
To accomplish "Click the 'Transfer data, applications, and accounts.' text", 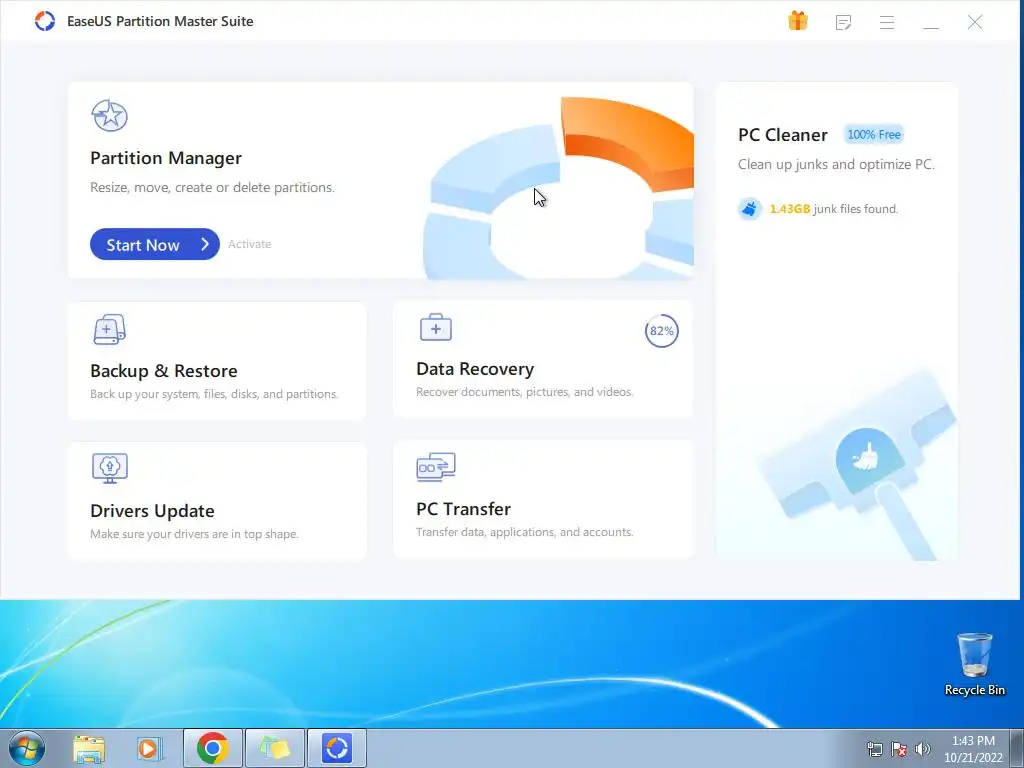I will tap(524, 532).
